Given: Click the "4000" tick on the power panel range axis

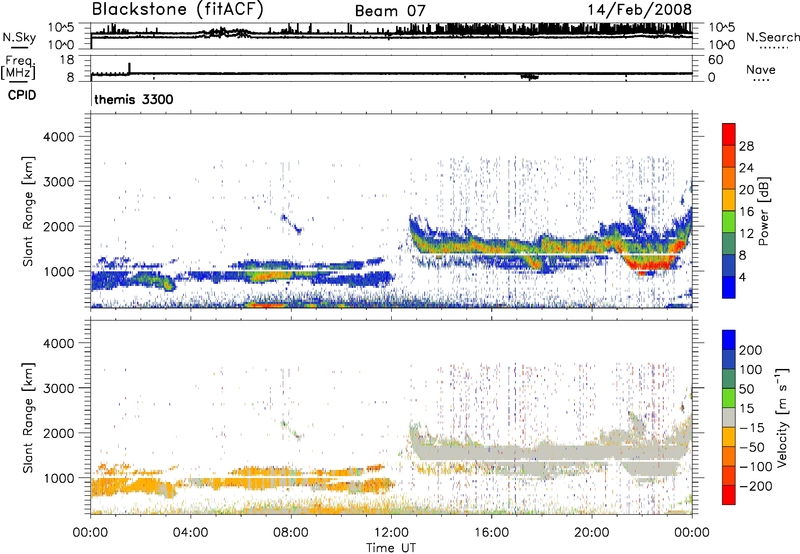Looking at the screenshot, I should [x=59, y=137].
